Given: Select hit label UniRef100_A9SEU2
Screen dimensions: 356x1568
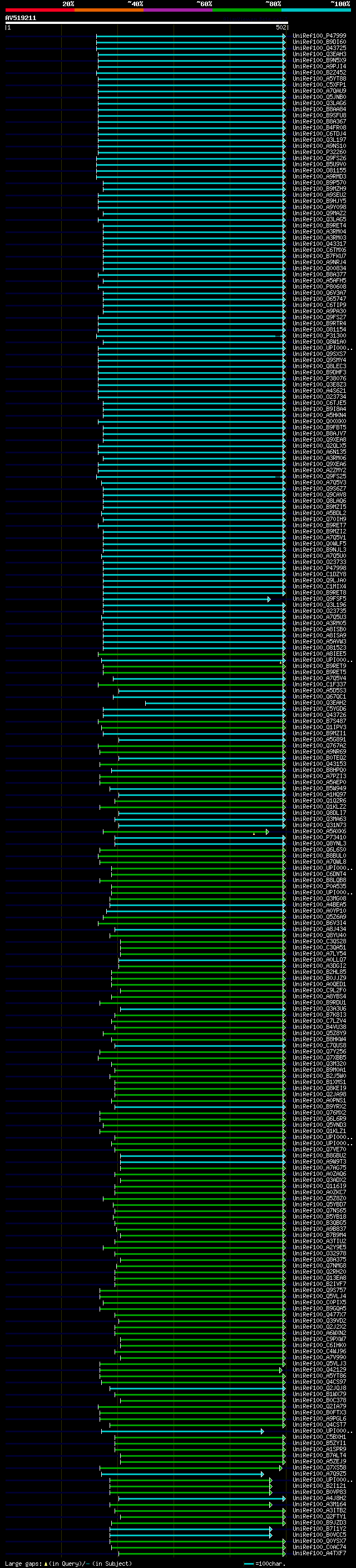Looking at the screenshot, I should pyautogui.click(x=319, y=195).
